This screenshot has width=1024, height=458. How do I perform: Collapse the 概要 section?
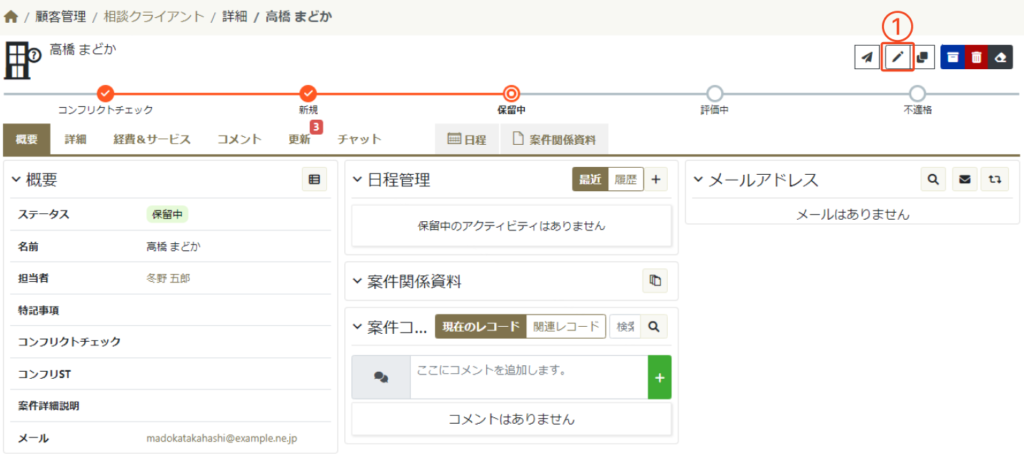(x=16, y=180)
